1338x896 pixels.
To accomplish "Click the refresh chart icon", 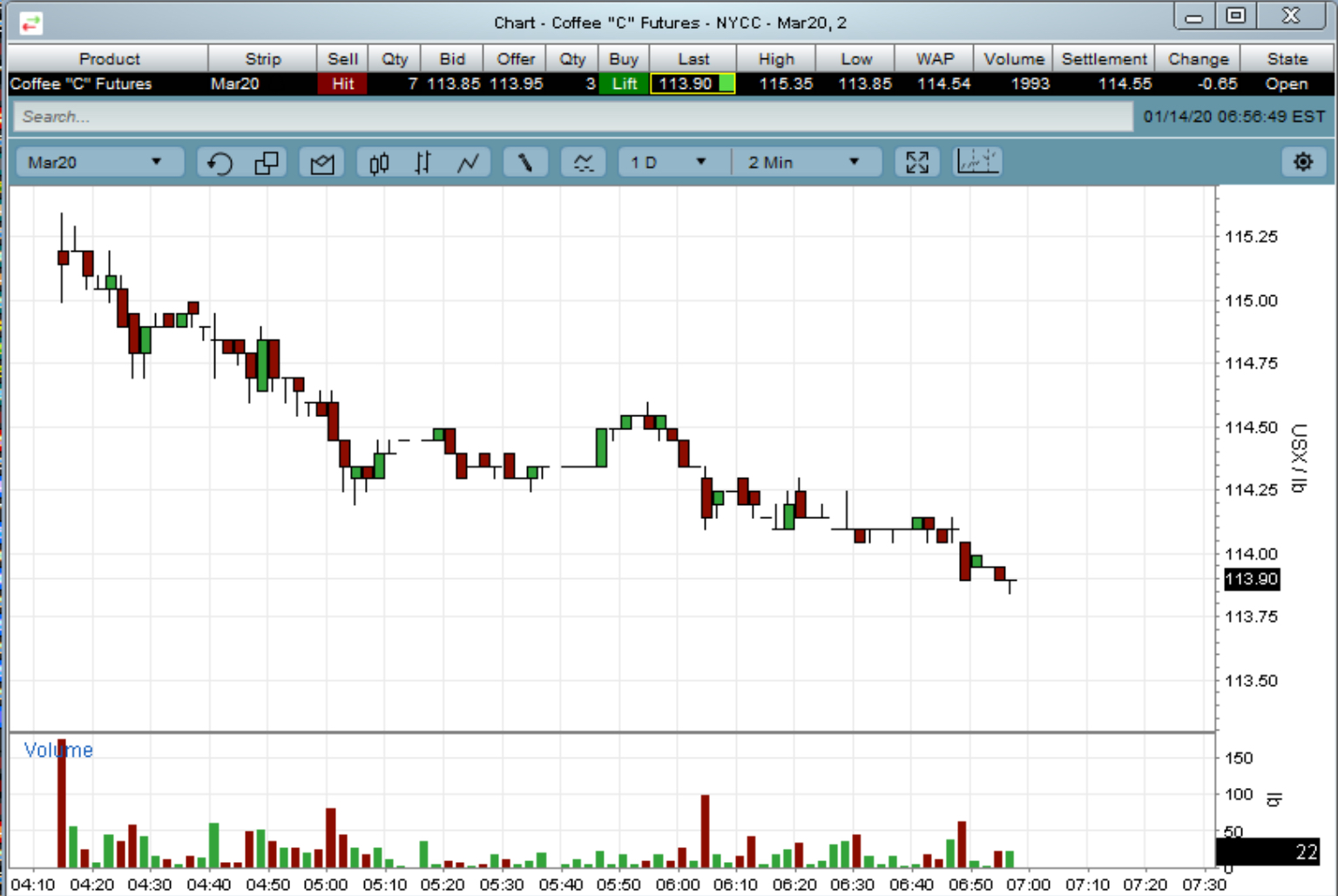I will click(220, 163).
